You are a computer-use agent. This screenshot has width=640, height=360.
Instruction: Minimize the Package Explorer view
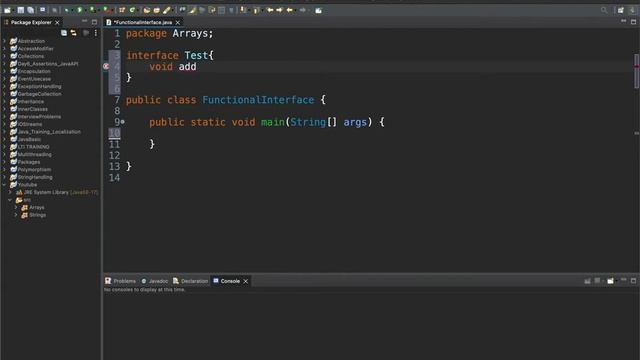click(x=84, y=21)
